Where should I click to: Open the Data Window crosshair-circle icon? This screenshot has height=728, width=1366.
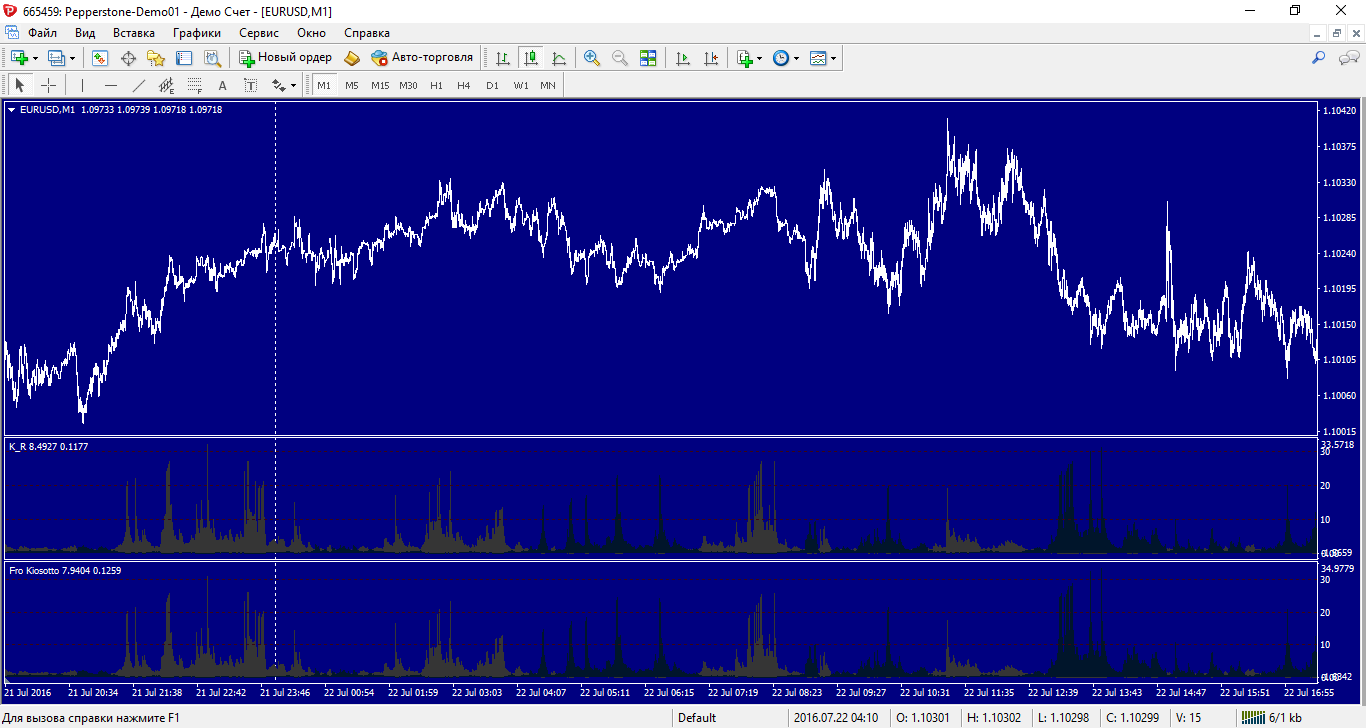(128, 58)
